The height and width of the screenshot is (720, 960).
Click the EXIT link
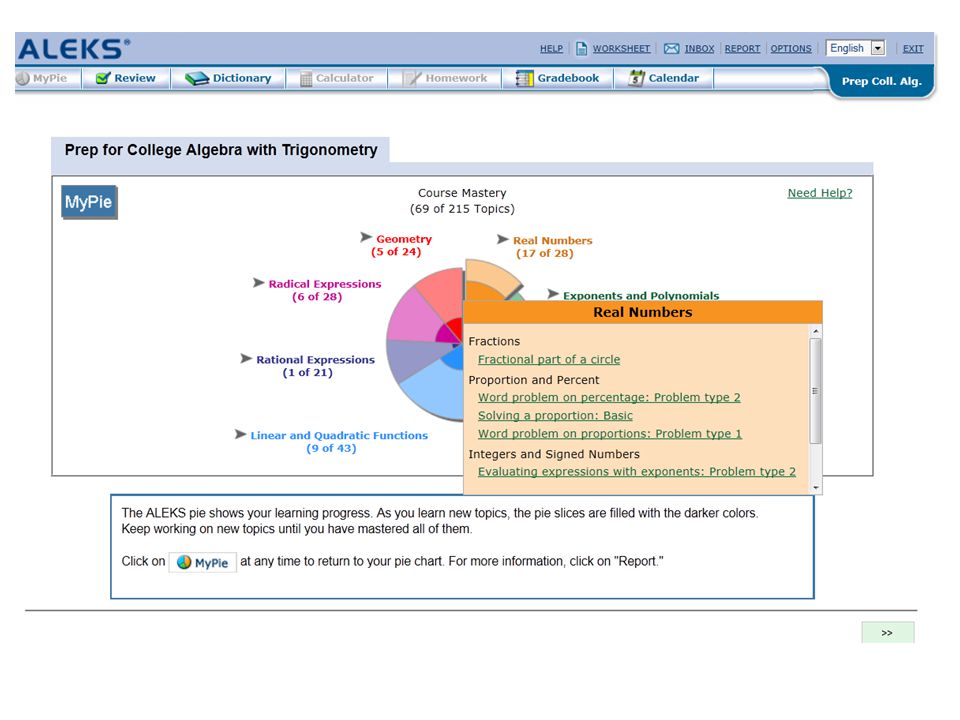click(913, 48)
